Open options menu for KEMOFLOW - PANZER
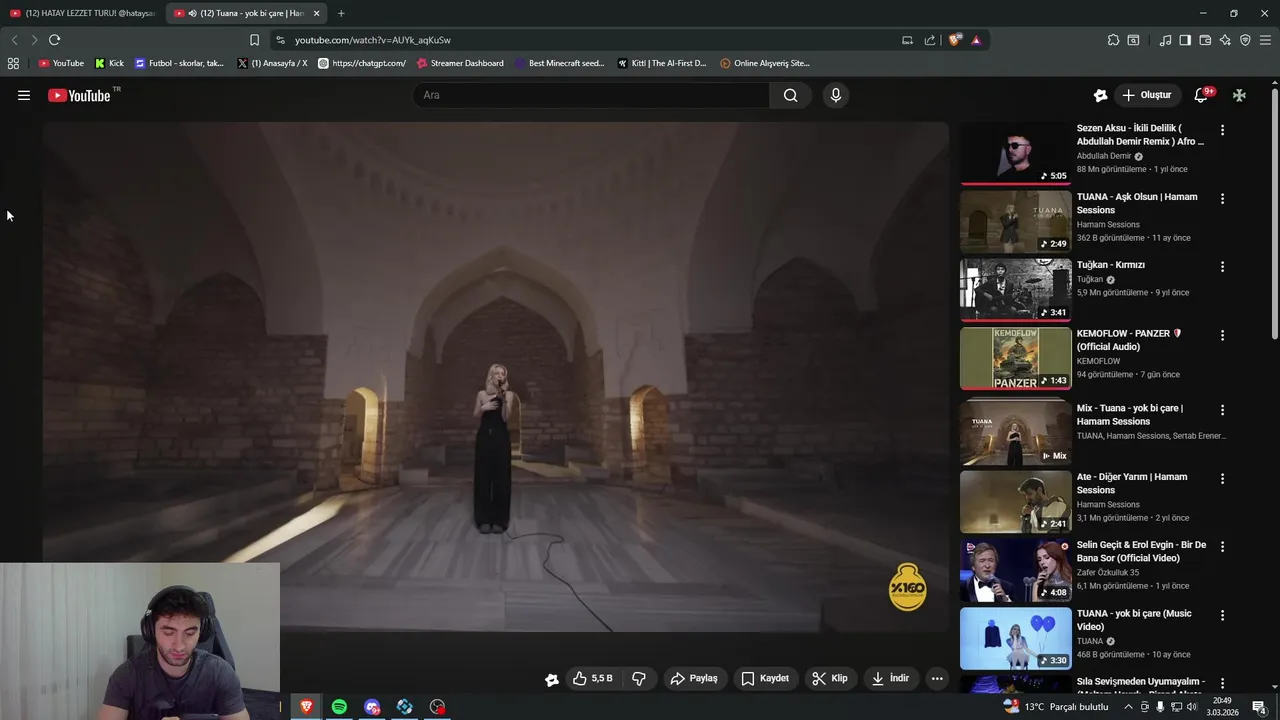Screen dimensions: 1280x720 coord(1222,335)
